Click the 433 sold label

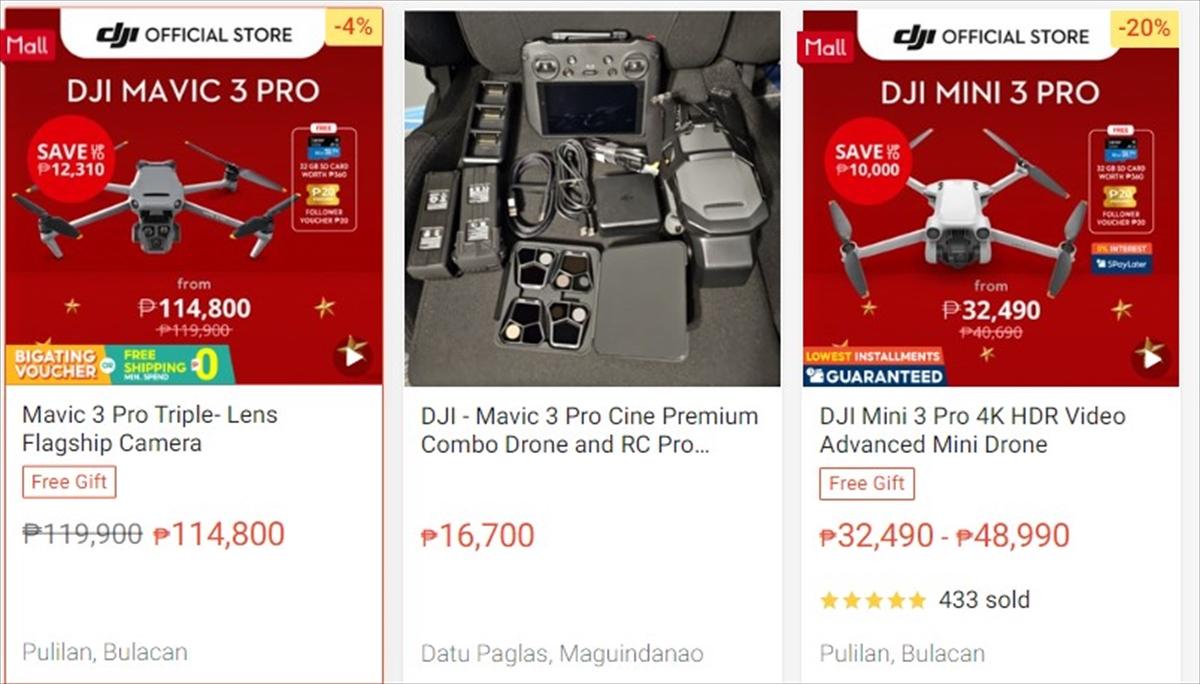[x=984, y=600]
